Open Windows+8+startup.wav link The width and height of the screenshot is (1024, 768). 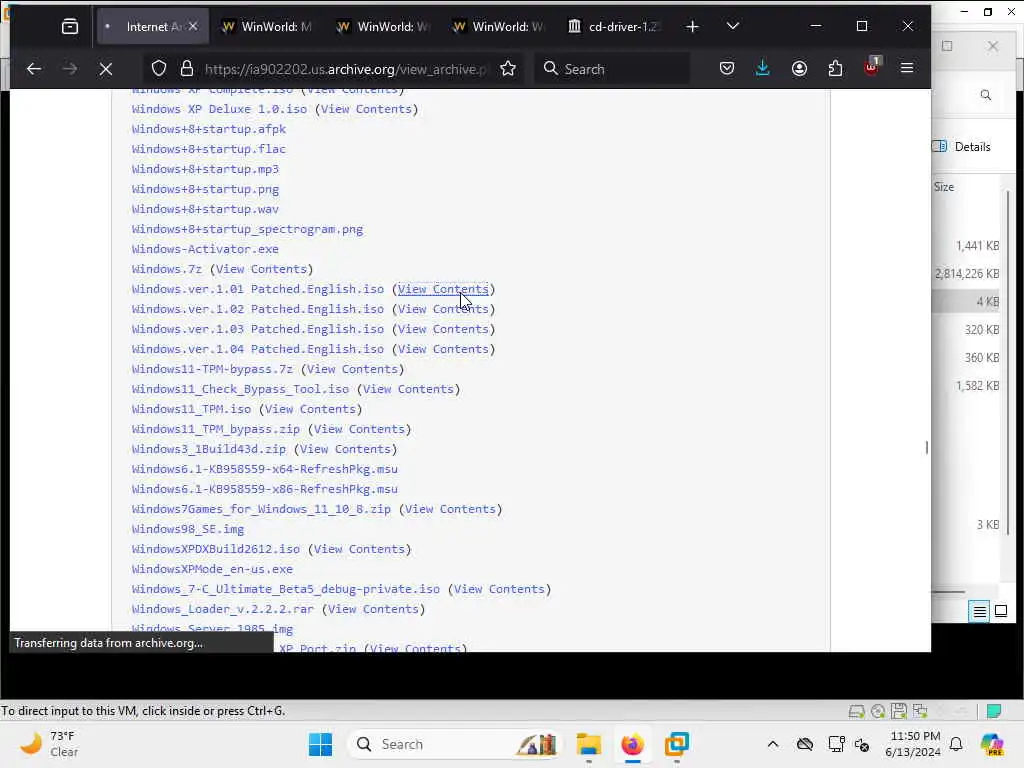(205, 209)
